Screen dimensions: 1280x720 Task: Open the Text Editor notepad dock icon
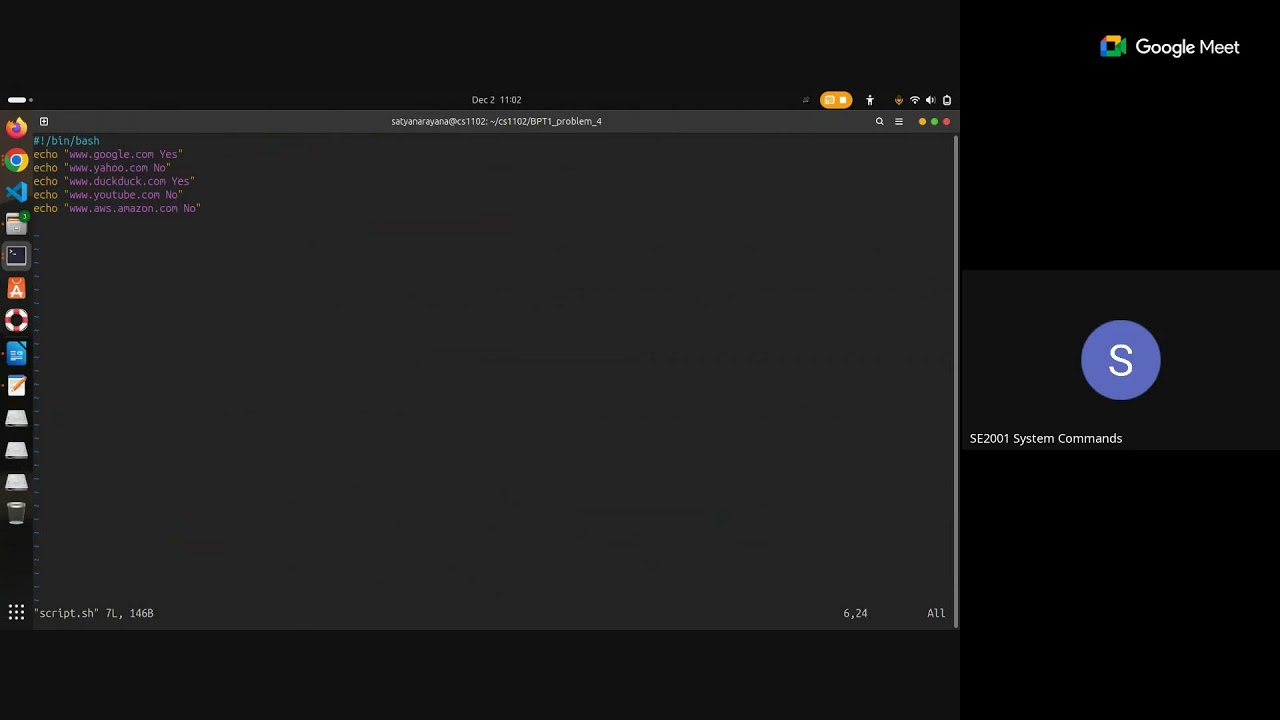point(16,386)
